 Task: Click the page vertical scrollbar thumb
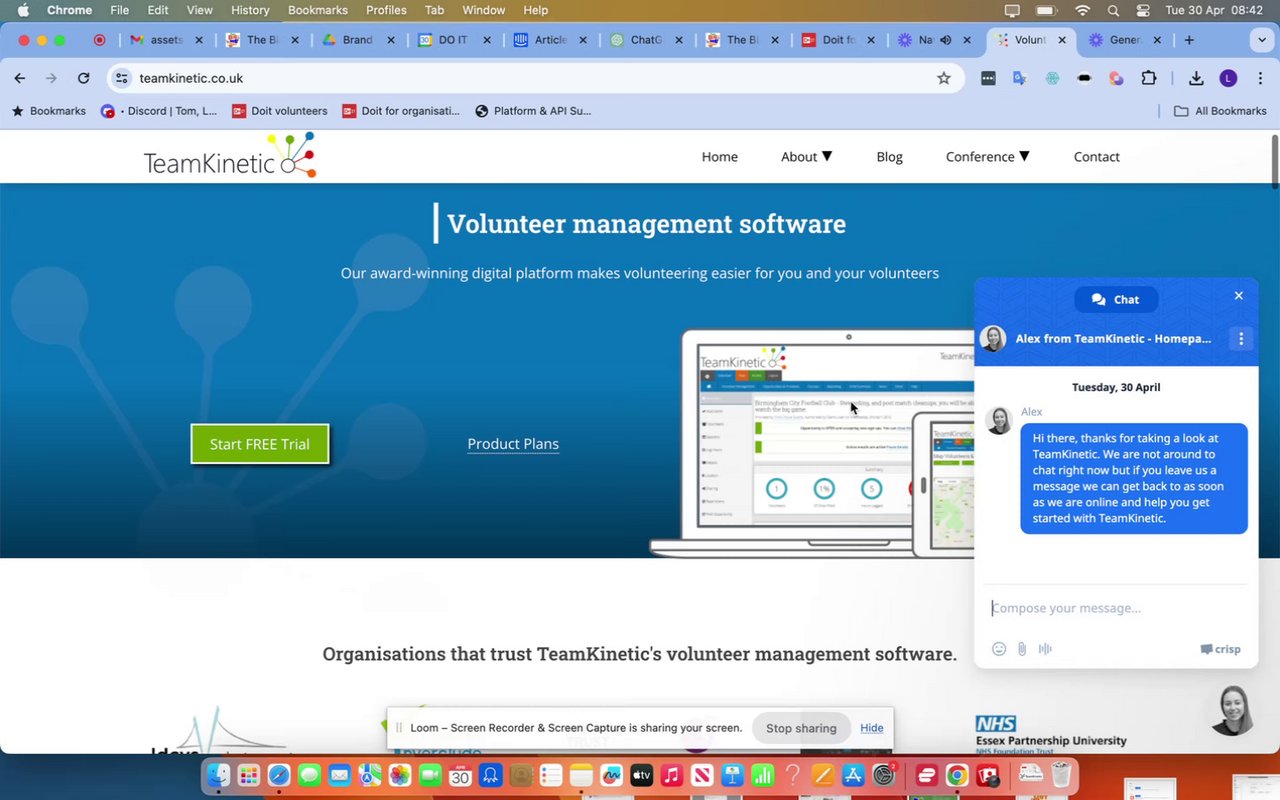pos(1274,160)
